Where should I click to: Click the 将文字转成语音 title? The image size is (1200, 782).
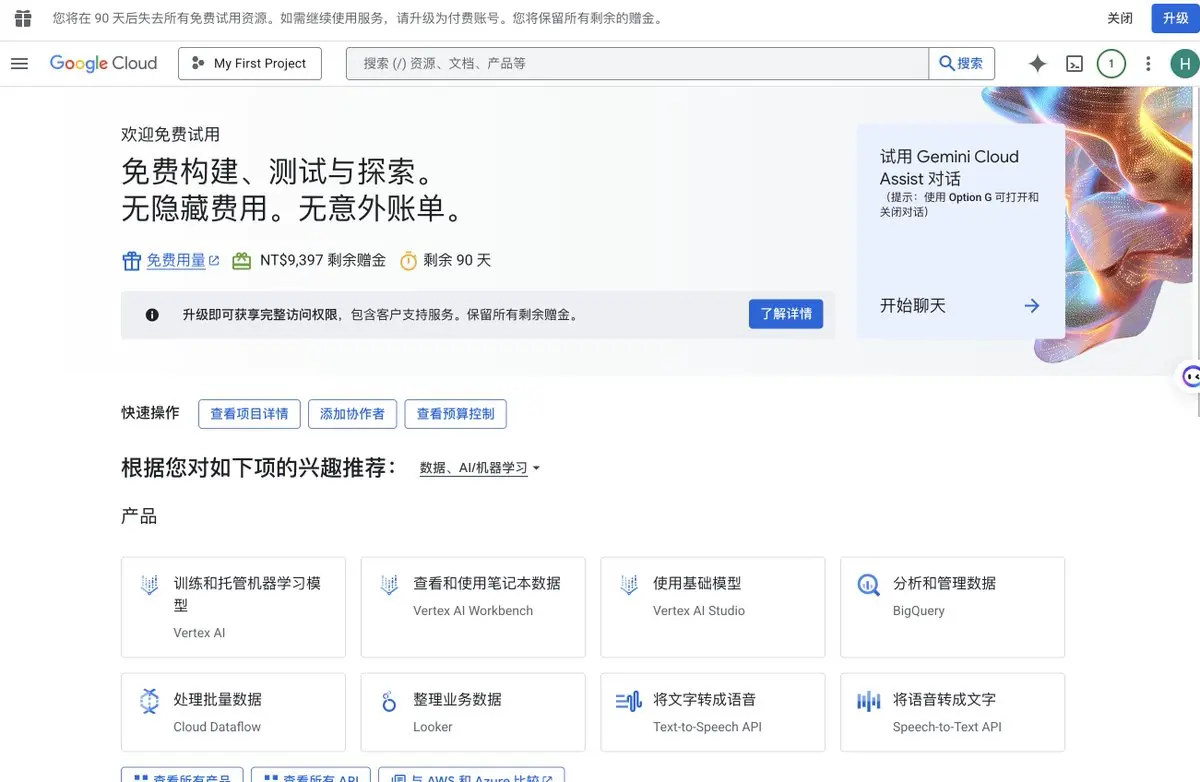coord(704,699)
